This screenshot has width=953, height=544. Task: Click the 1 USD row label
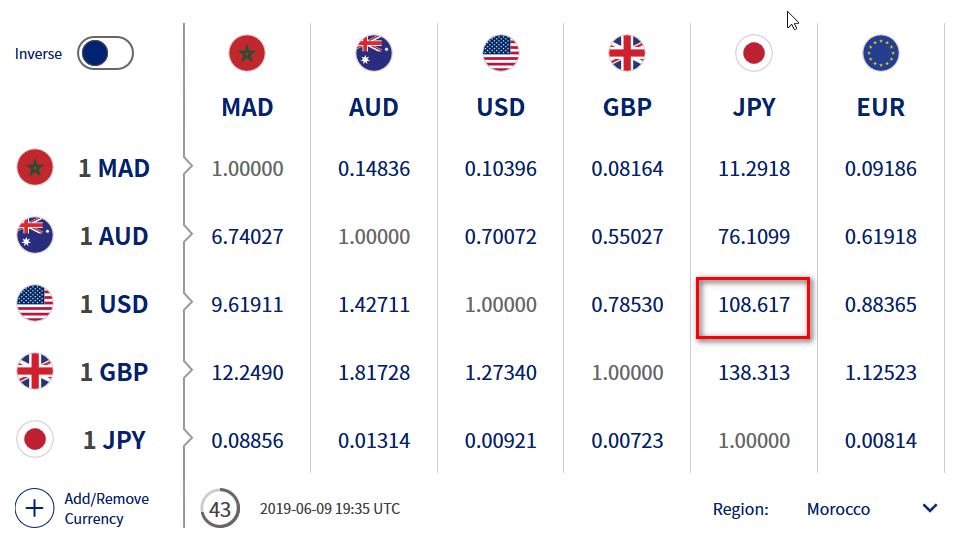[114, 305]
